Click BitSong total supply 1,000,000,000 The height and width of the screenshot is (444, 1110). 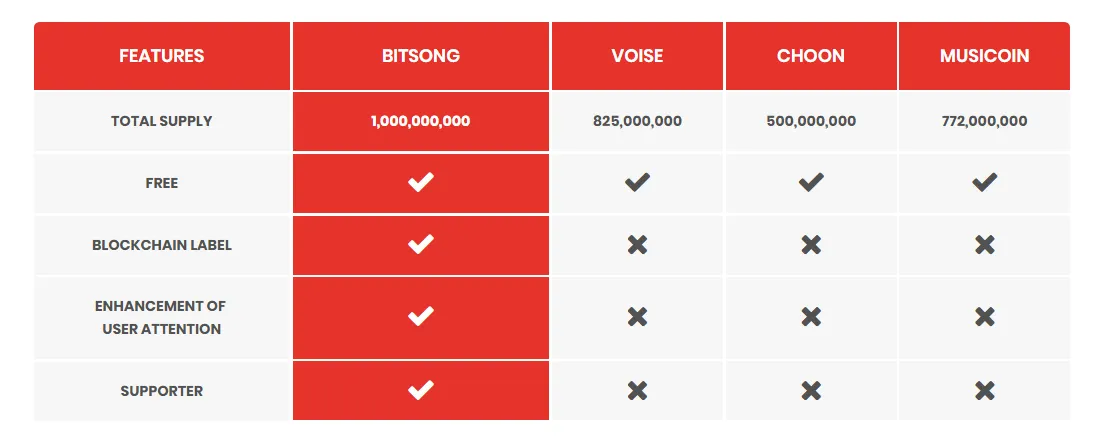tap(420, 121)
